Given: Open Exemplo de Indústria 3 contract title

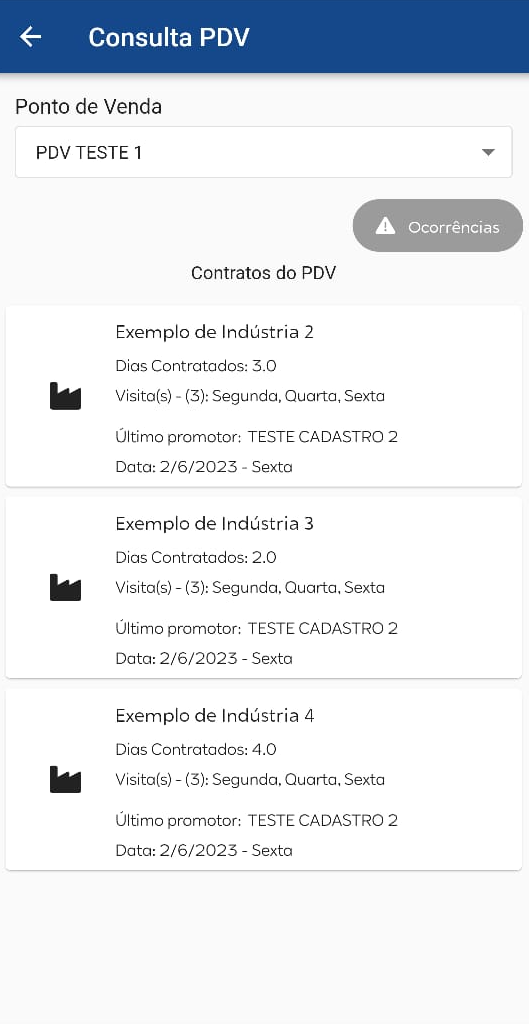Looking at the screenshot, I should (x=215, y=524).
